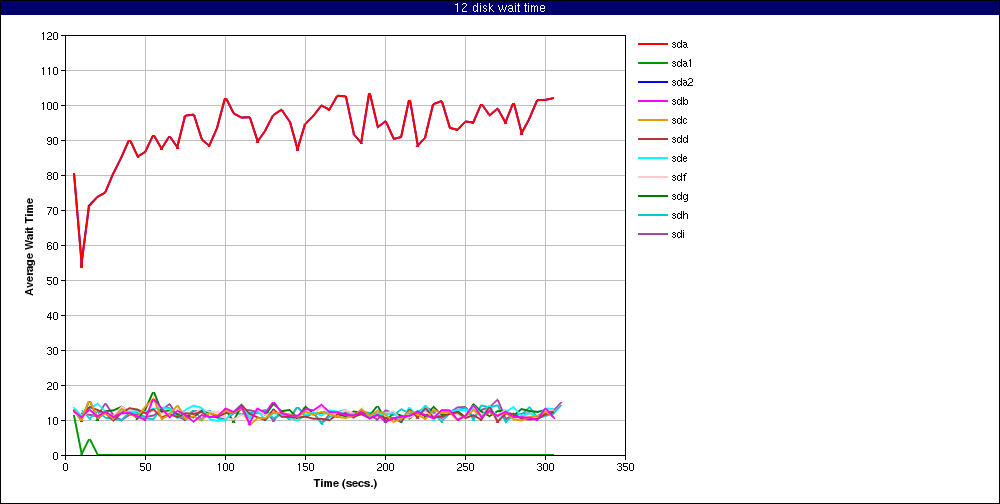The width and height of the screenshot is (1000, 504).
Task: Click the x-axis tick value 150
Action: click(305, 466)
